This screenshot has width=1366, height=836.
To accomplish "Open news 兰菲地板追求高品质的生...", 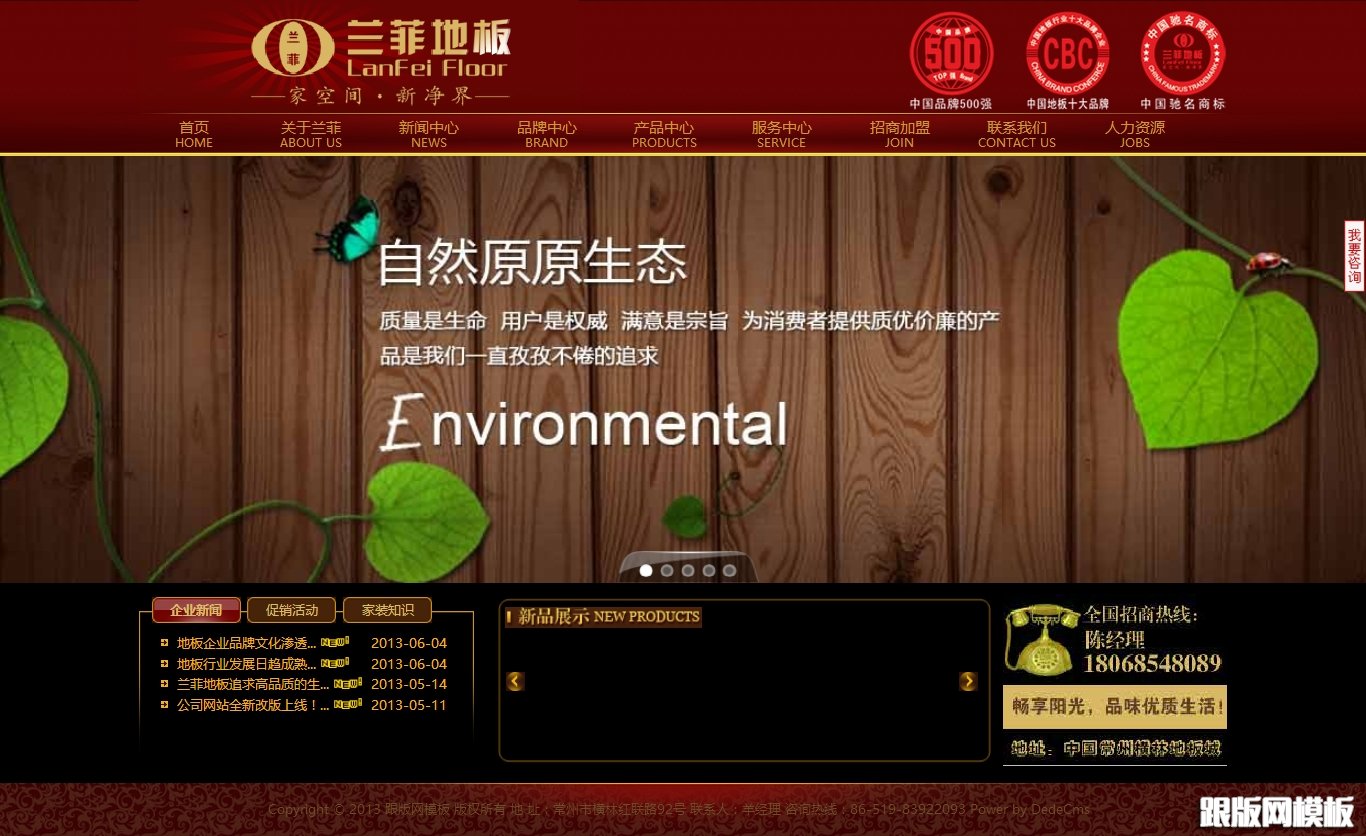I will [253, 684].
